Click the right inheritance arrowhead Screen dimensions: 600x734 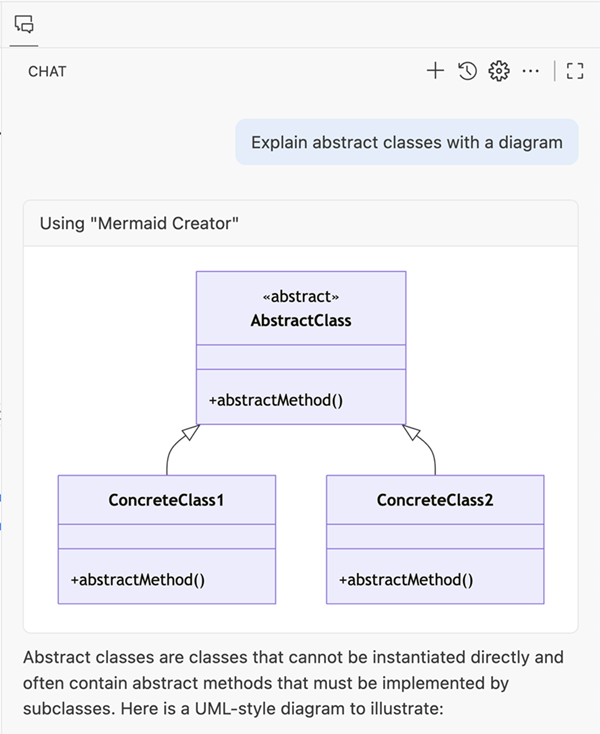411,433
